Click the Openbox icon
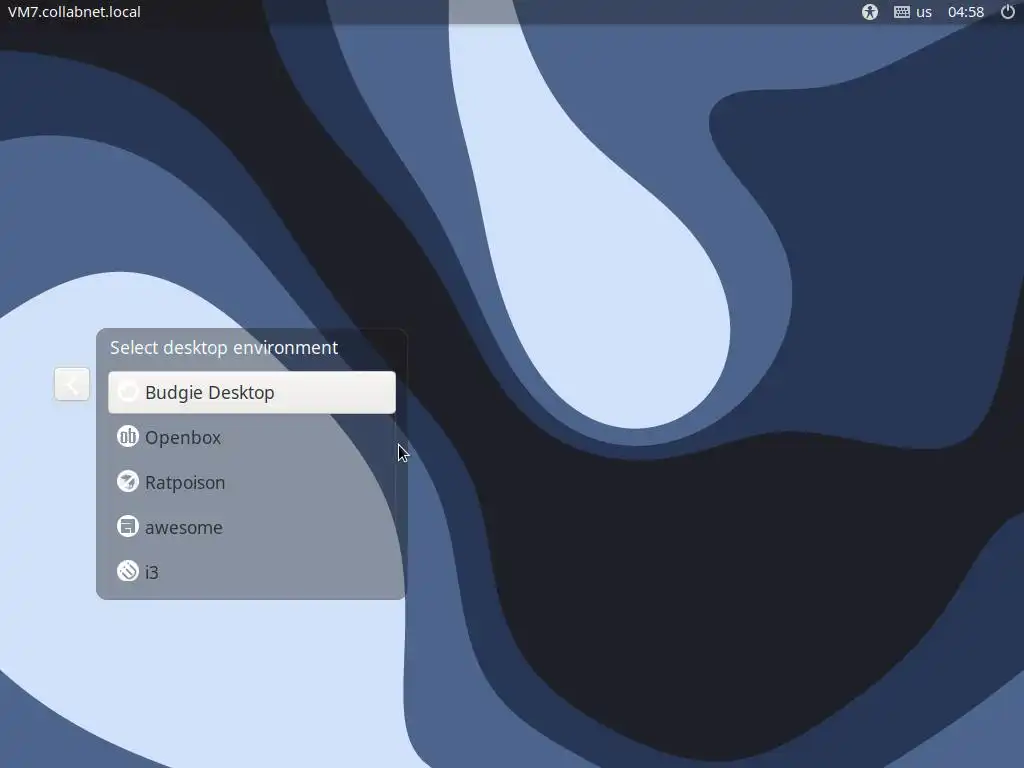This screenshot has width=1024, height=768. [127, 436]
